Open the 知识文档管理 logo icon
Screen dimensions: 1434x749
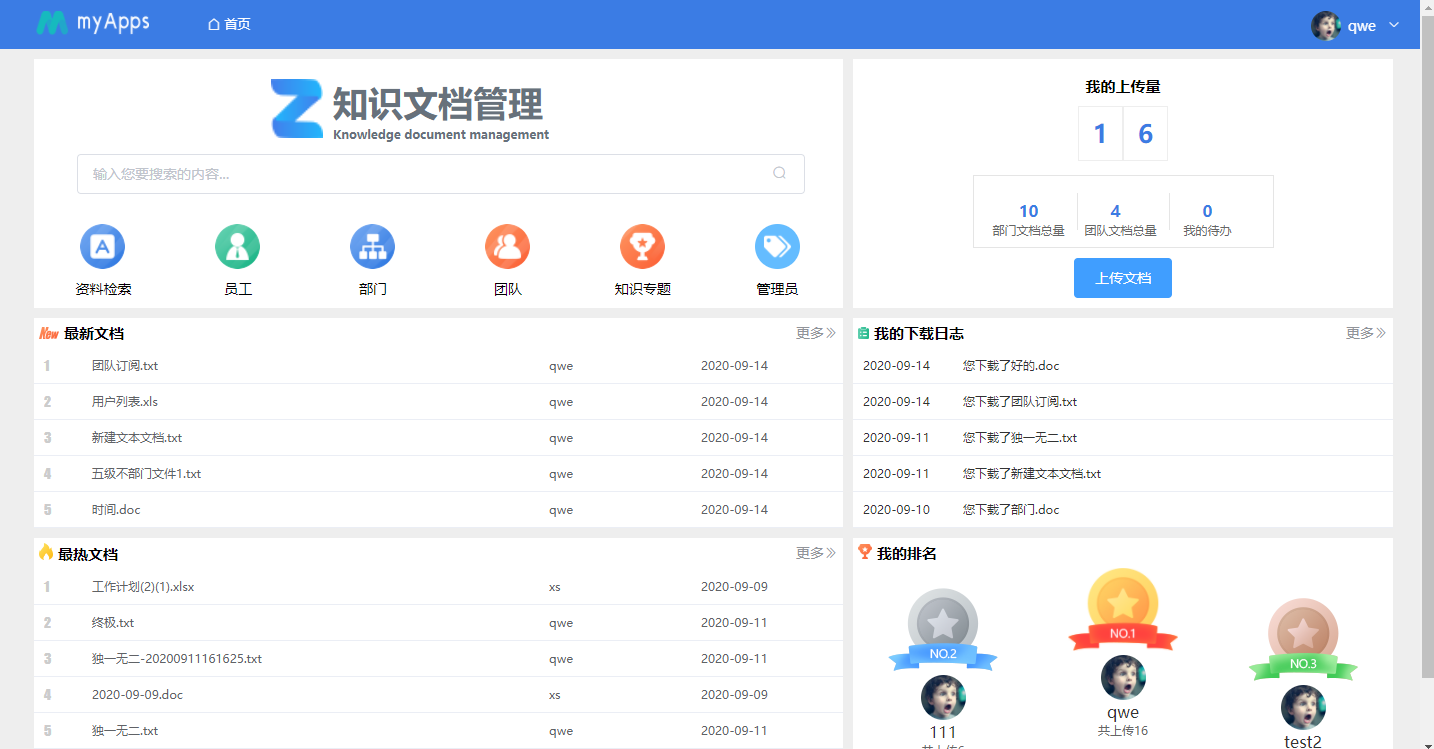pos(296,106)
